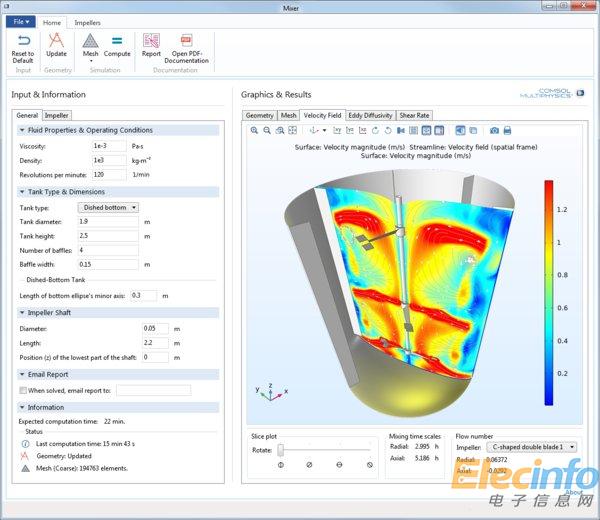This screenshot has height=520, width=600.
Task: Open the File menu
Action: tap(22, 21)
